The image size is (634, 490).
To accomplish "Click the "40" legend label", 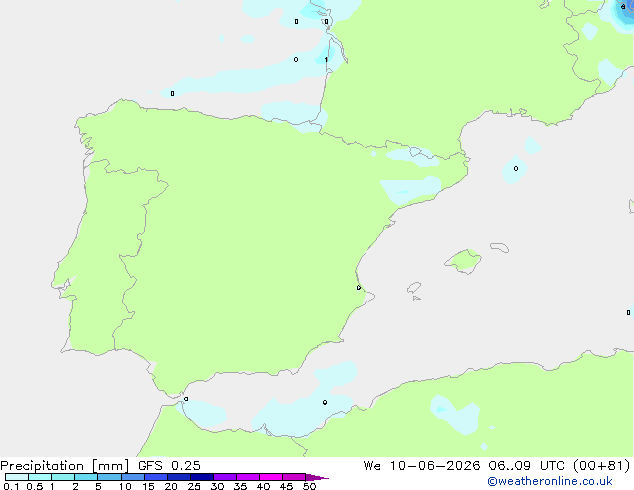I will click(x=263, y=486).
